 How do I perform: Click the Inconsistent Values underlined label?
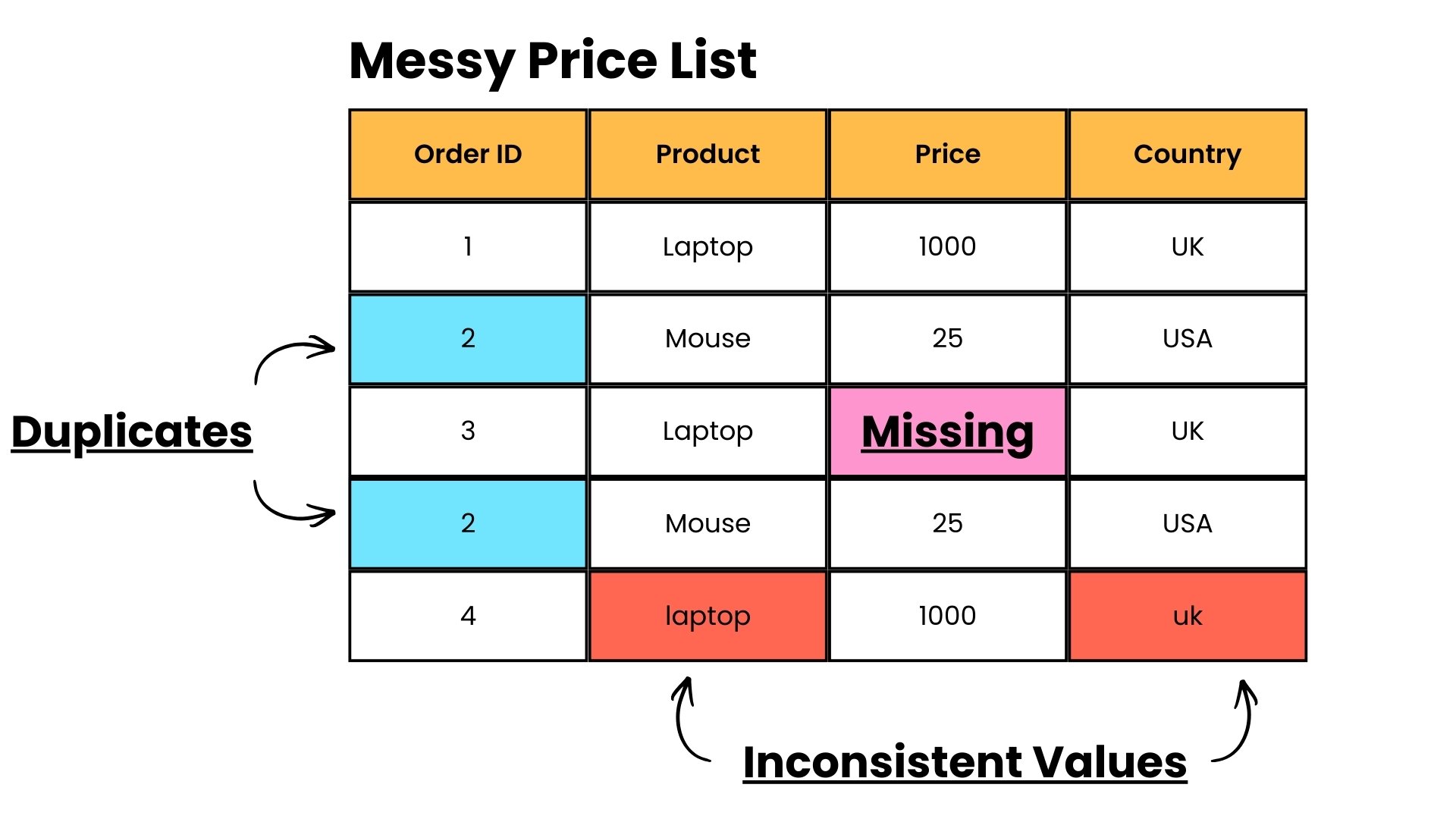click(x=965, y=762)
